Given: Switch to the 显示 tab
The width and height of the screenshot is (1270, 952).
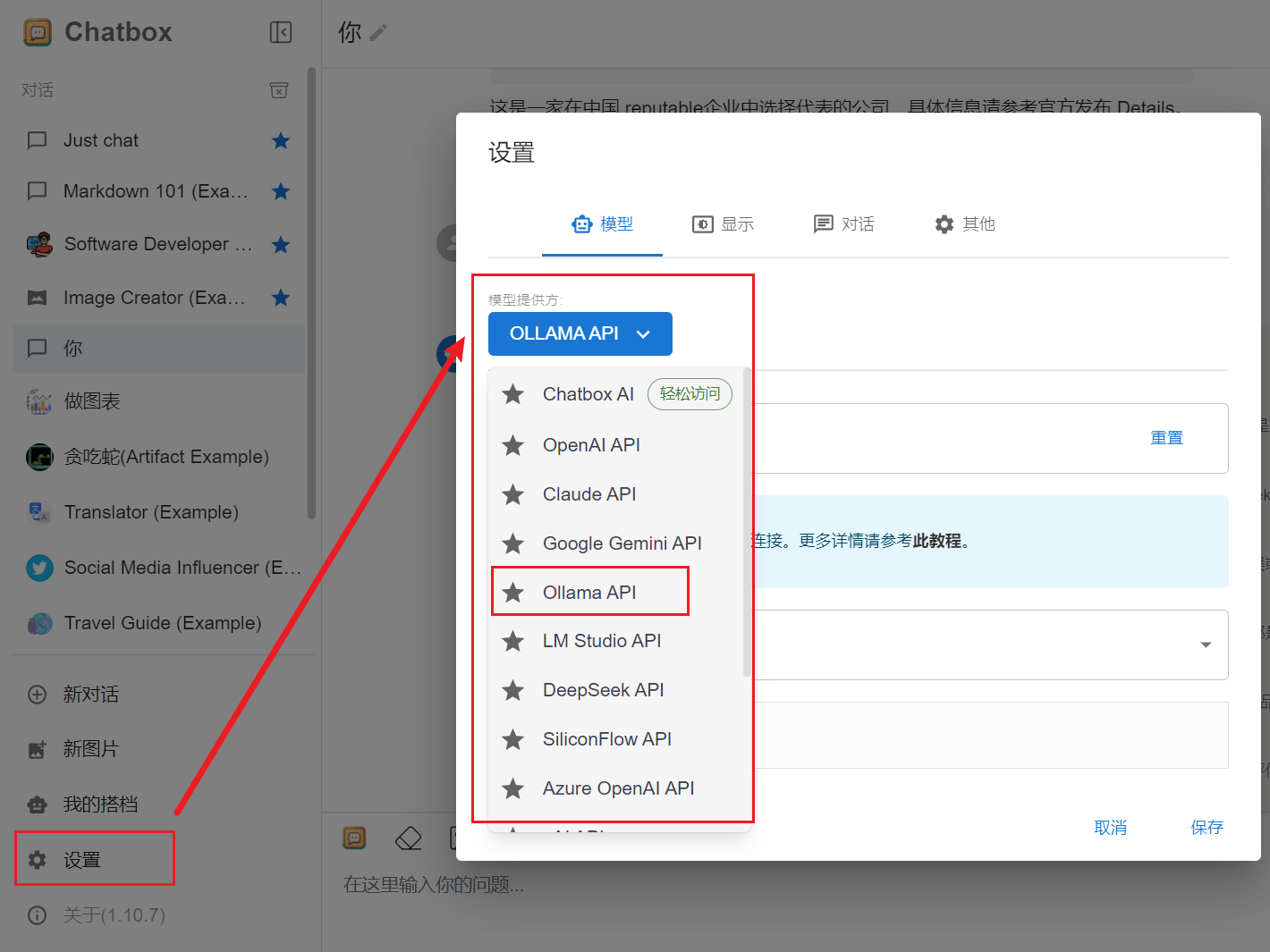Looking at the screenshot, I should tap(723, 224).
